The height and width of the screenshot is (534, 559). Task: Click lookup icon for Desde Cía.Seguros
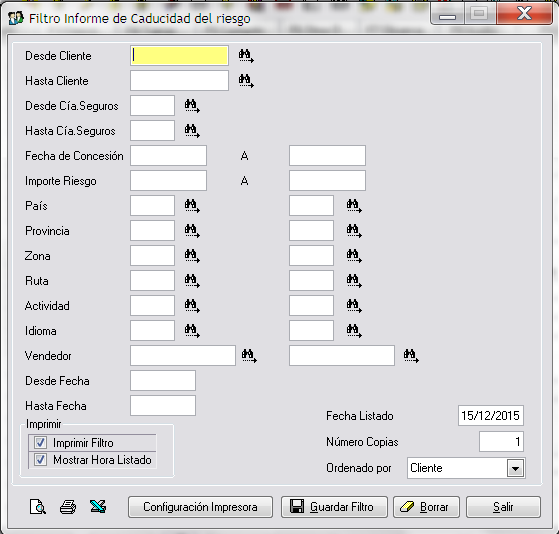click(x=192, y=106)
